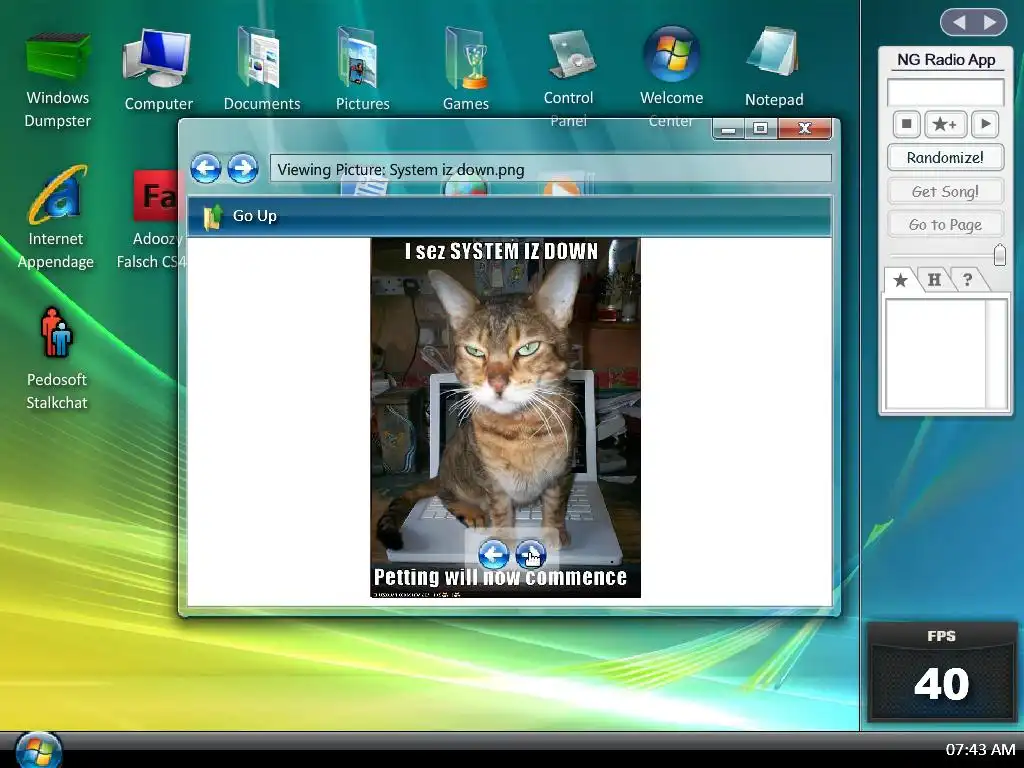Click the 07:43 AM taskbar clock
The width and height of the screenshot is (1024, 768).
[980, 750]
